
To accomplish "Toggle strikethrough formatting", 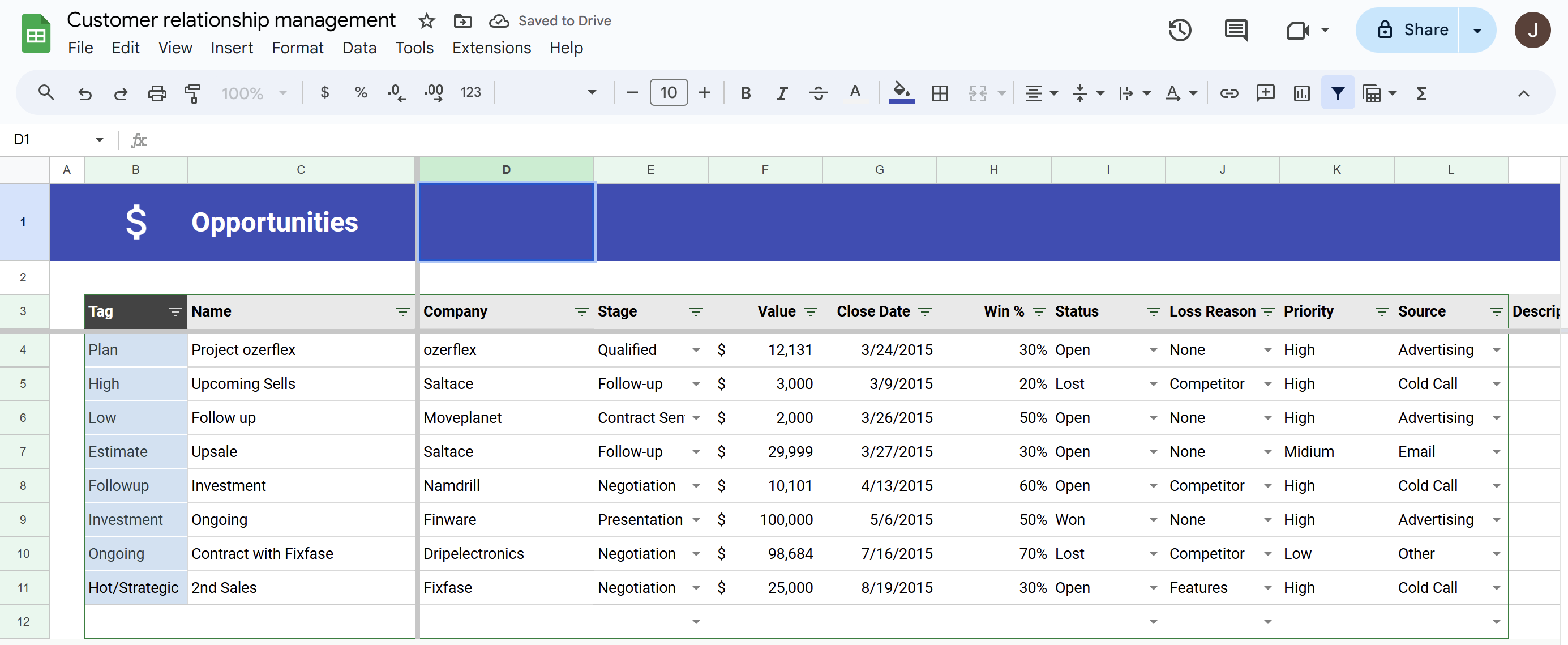I will click(x=817, y=93).
